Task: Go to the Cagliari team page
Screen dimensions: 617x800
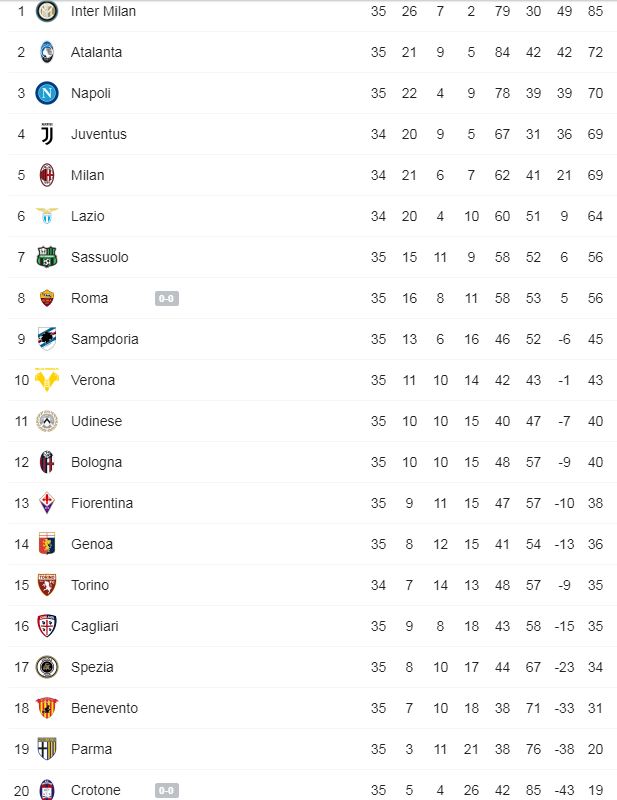Action: tap(94, 626)
